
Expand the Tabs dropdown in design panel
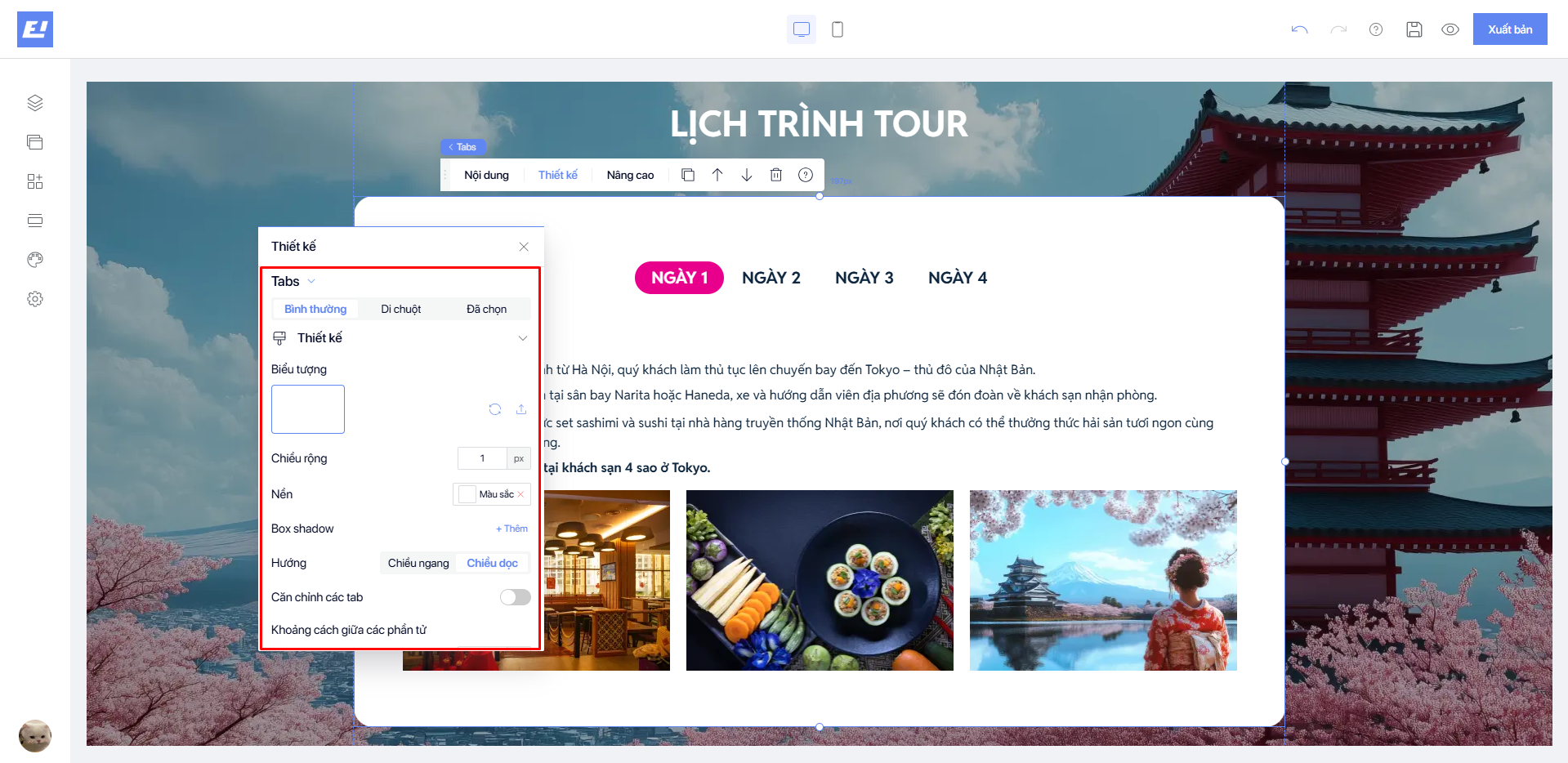[311, 281]
